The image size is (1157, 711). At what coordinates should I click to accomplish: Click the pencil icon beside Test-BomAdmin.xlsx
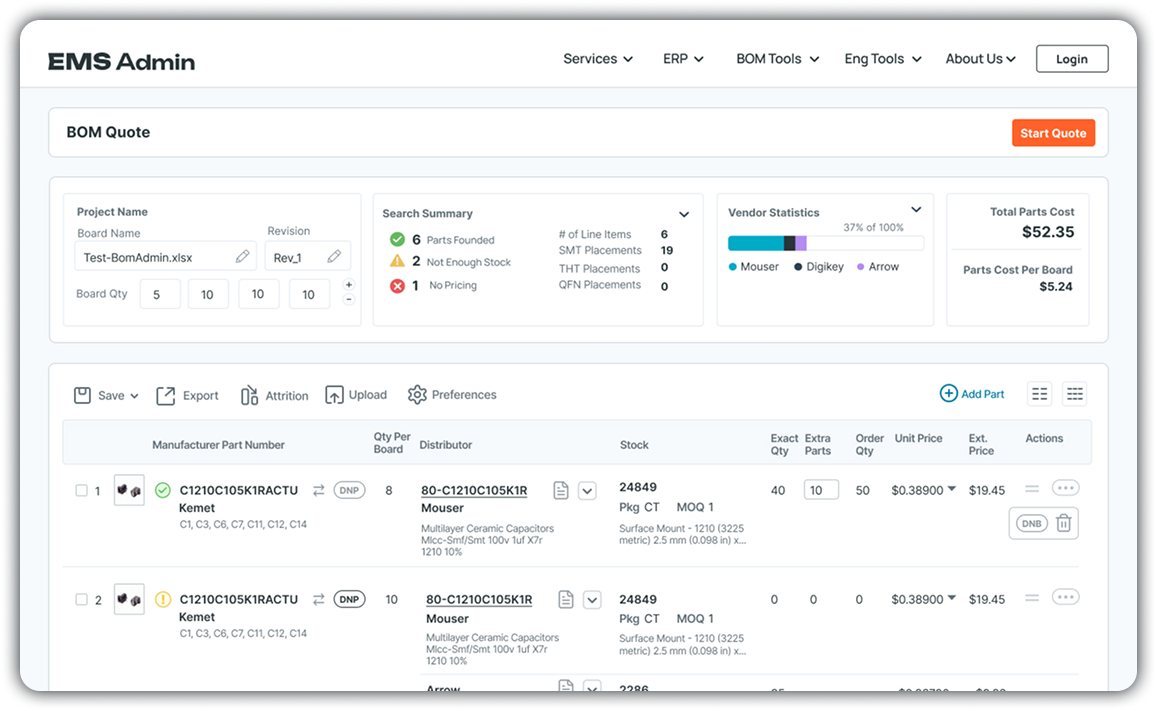pyautogui.click(x=242, y=257)
